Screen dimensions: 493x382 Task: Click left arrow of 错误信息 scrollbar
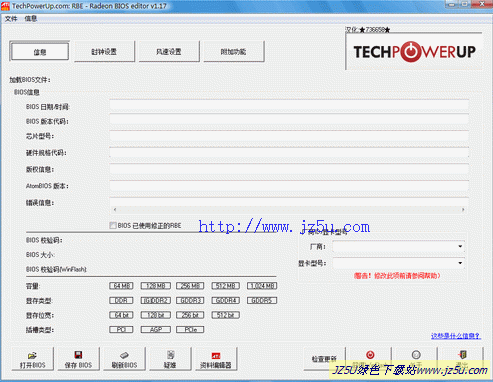[115, 210]
